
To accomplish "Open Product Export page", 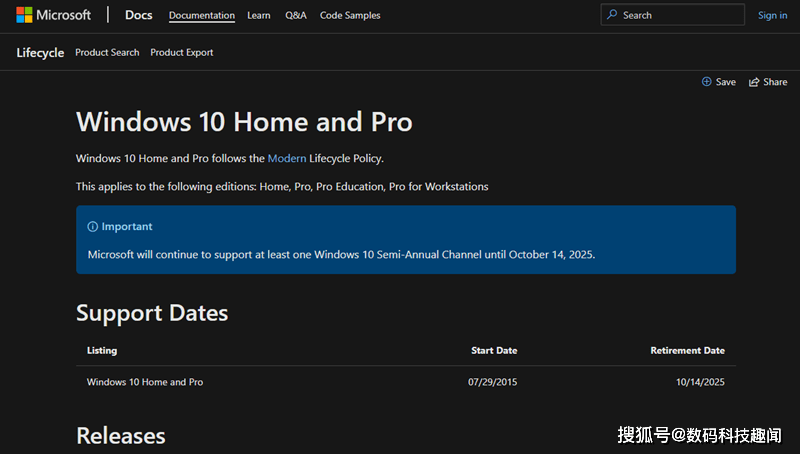I will [x=182, y=53].
